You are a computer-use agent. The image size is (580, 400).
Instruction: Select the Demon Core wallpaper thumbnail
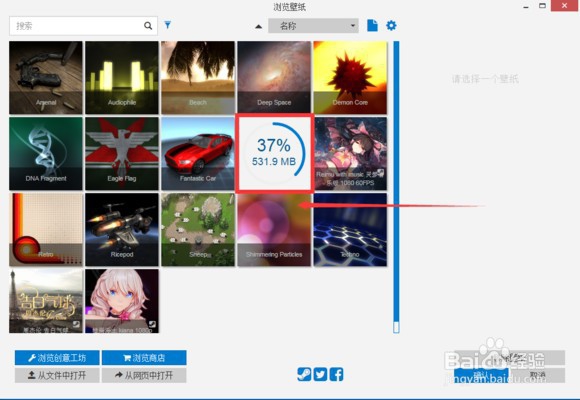click(x=350, y=78)
